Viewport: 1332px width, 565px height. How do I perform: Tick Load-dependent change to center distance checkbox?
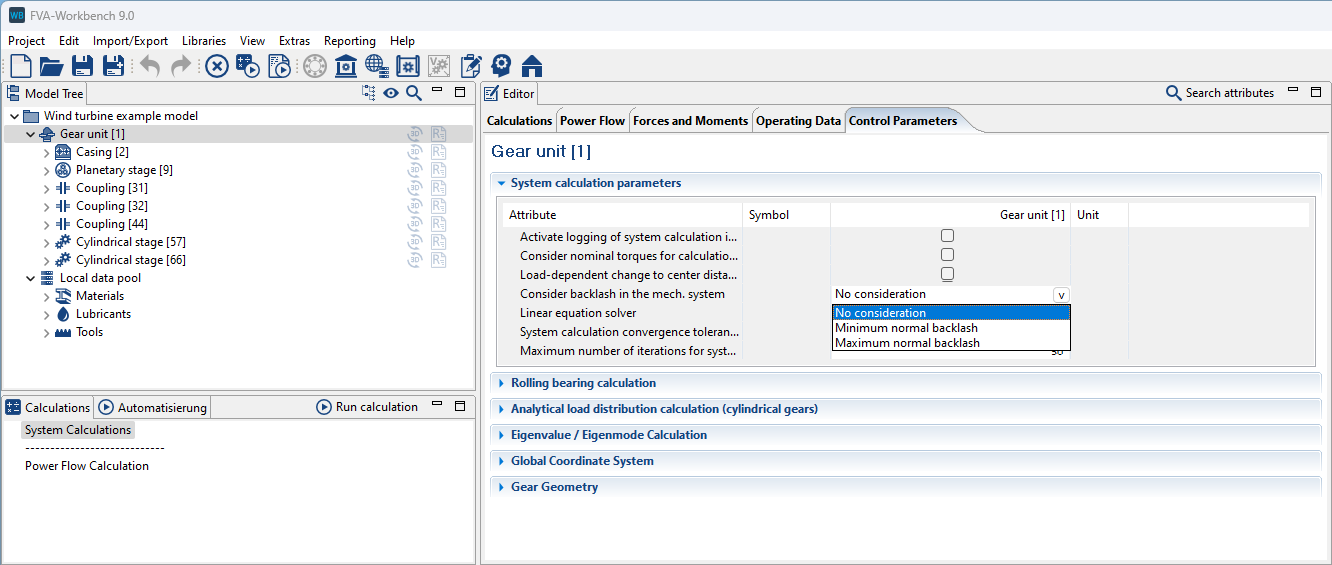point(947,274)
